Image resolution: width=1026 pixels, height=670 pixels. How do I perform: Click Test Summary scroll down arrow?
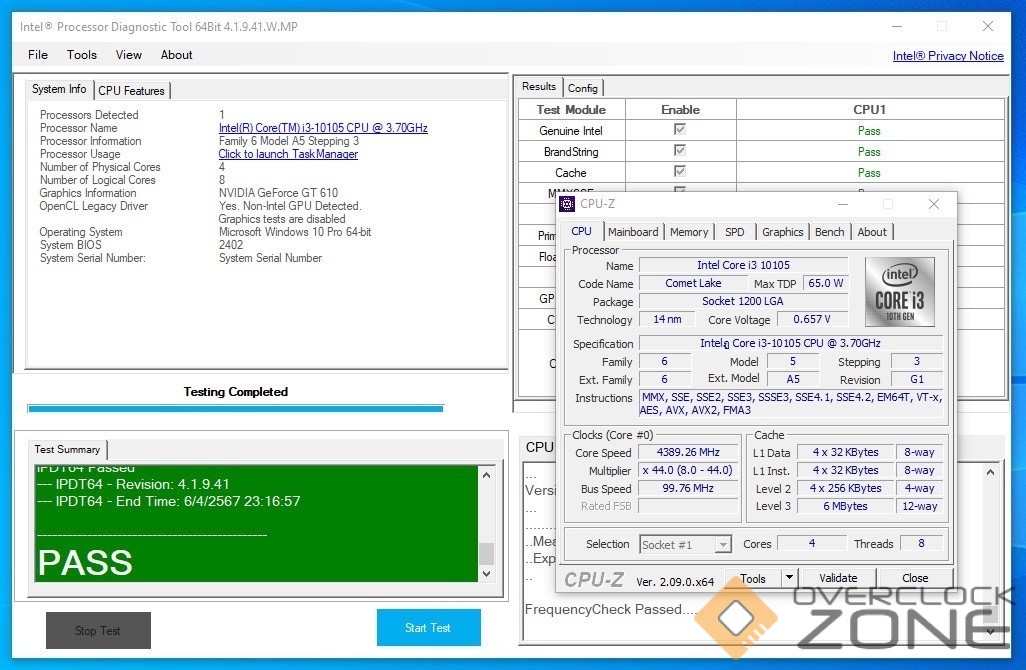(487, 574)
